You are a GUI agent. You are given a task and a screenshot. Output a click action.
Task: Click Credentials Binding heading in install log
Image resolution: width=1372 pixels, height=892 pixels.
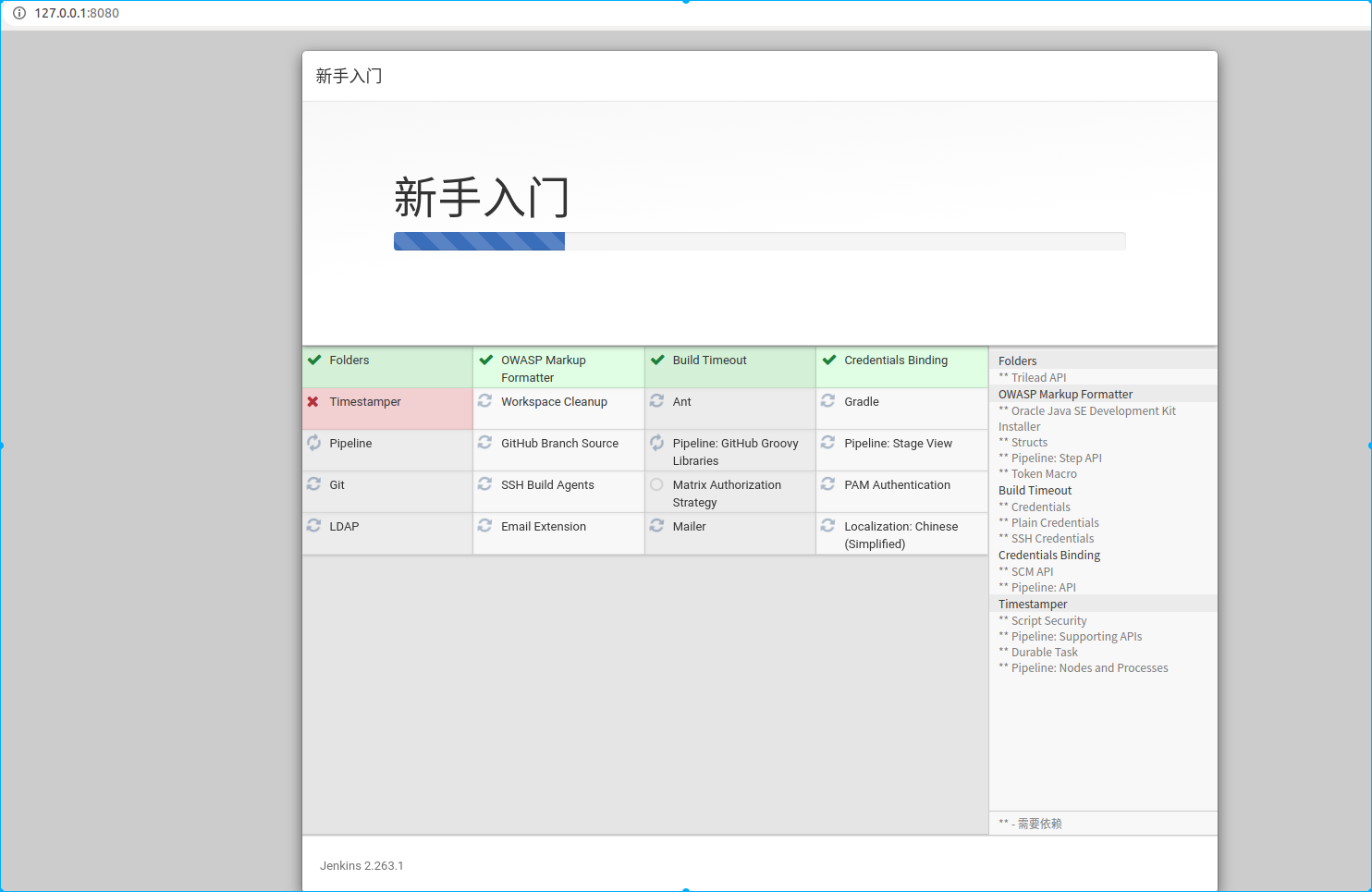[1049, 556]
